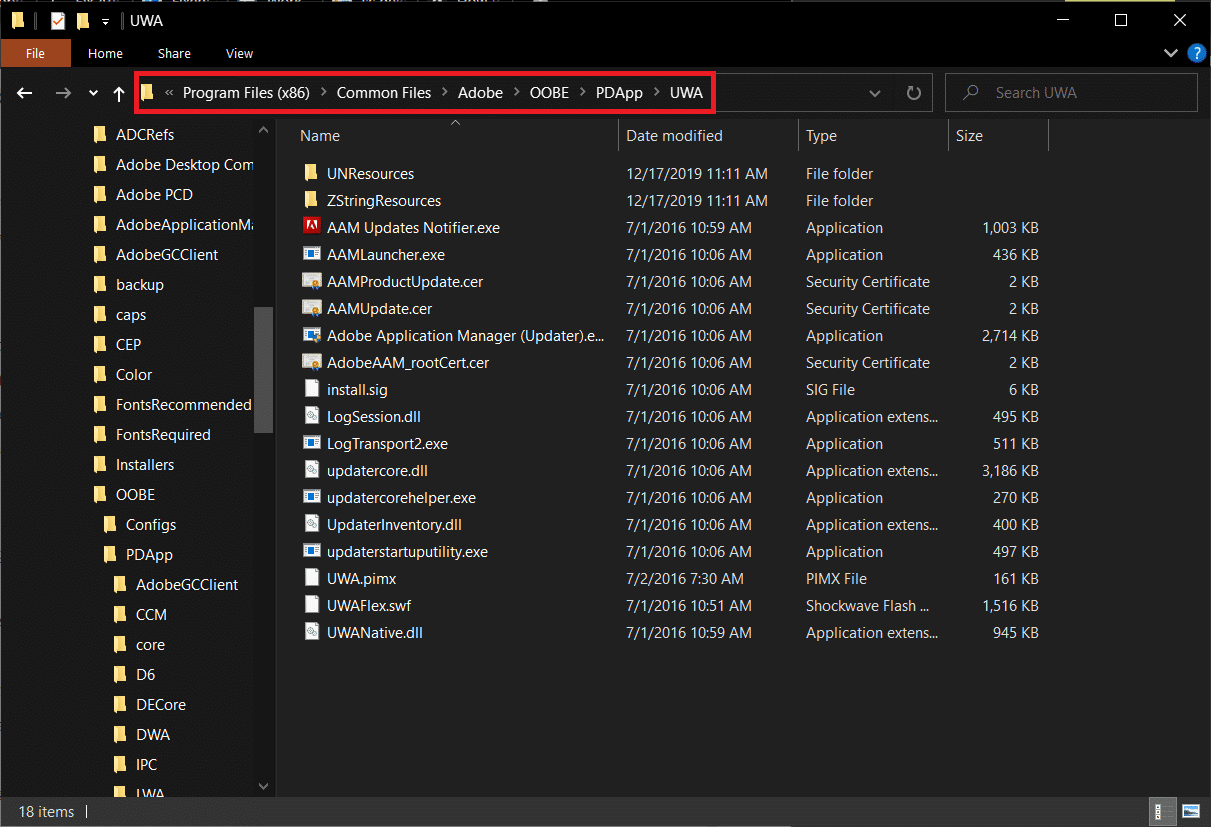
Task: Launch AAM Updates Notifier application
Action: tap(412, 227)
